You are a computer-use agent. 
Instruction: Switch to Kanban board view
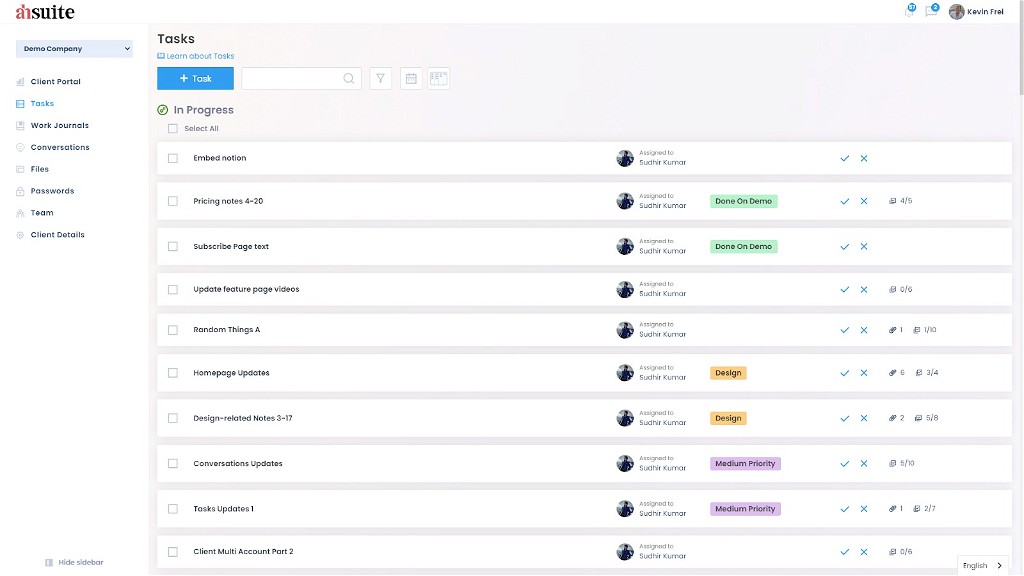(x=438, y=77)
